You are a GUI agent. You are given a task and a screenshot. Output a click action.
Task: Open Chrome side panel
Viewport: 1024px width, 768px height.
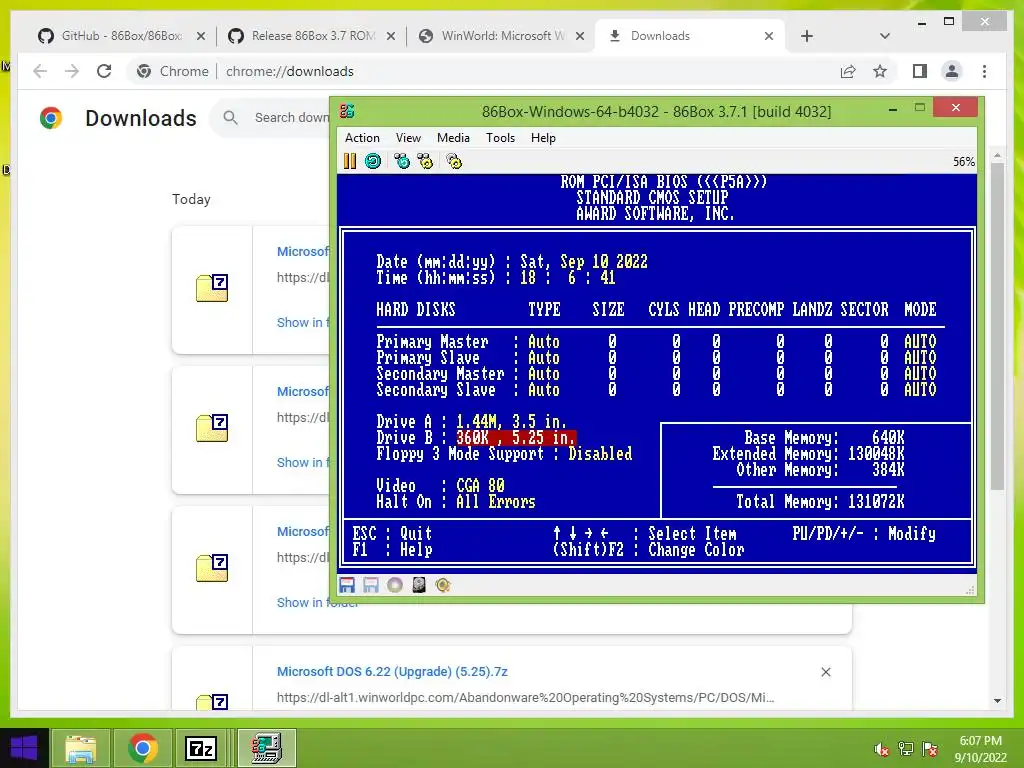[x=920, y=71]
